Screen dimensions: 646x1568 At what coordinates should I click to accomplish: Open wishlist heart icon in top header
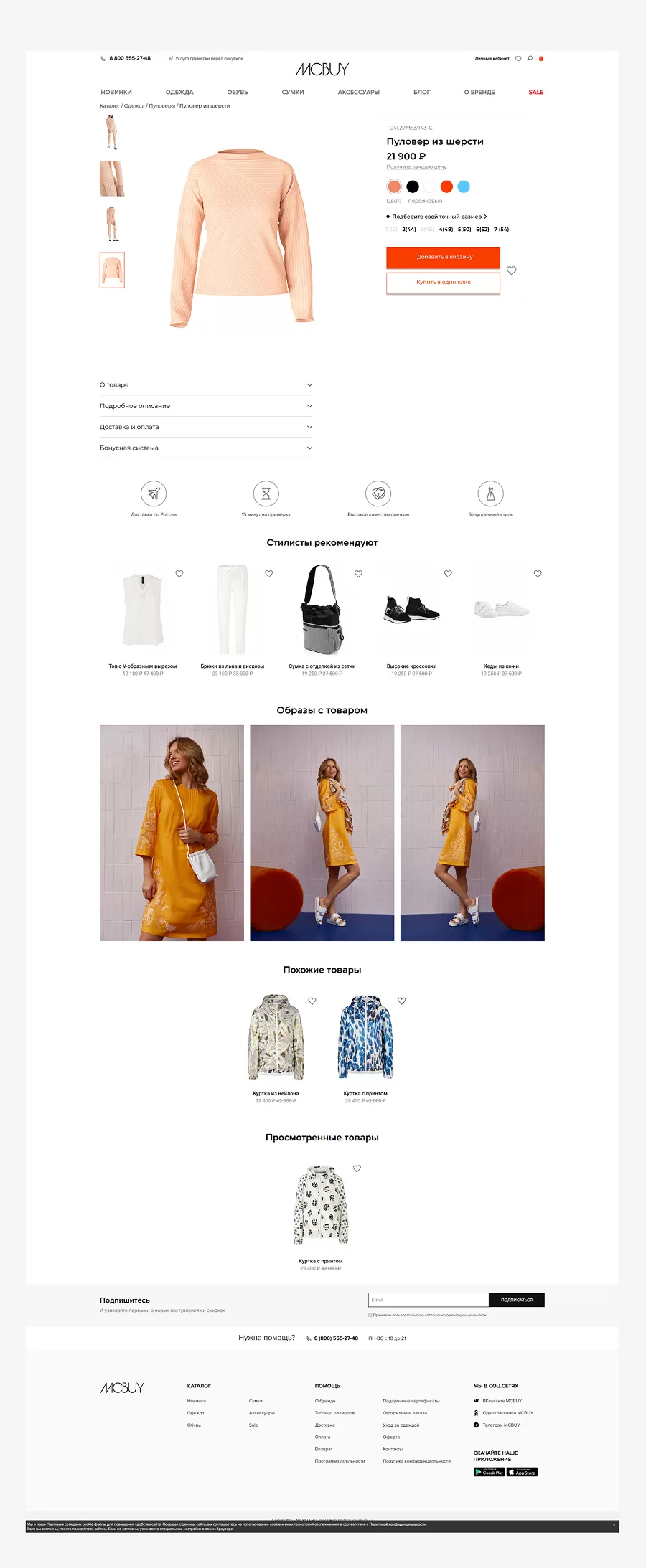(518, 59)
